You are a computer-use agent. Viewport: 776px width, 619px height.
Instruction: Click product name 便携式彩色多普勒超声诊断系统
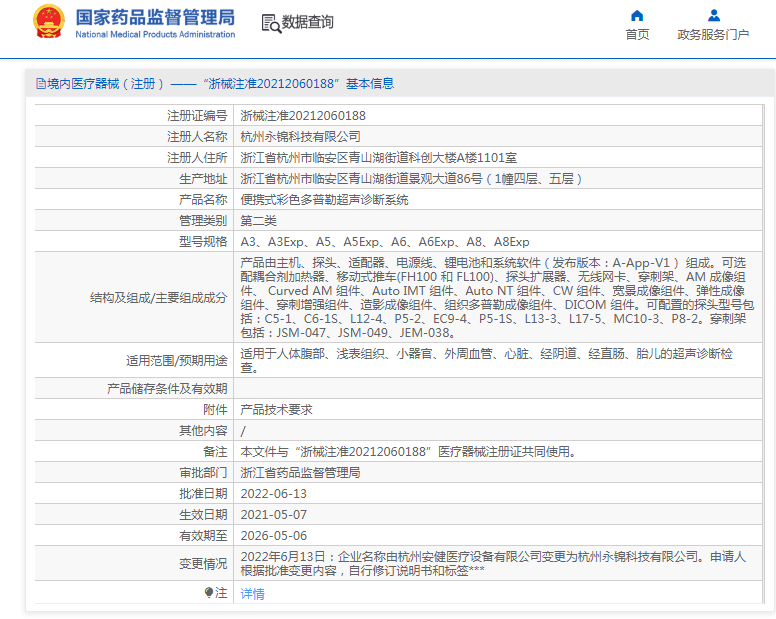[x=325, y=200]
